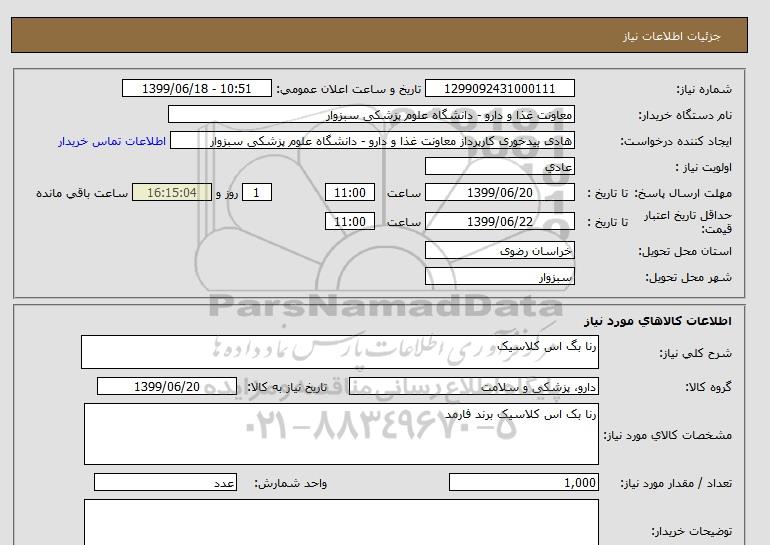Screen dimensions: 770x545
Task: Click the countdown timer 16:15:04
Action: coord(171,192)
